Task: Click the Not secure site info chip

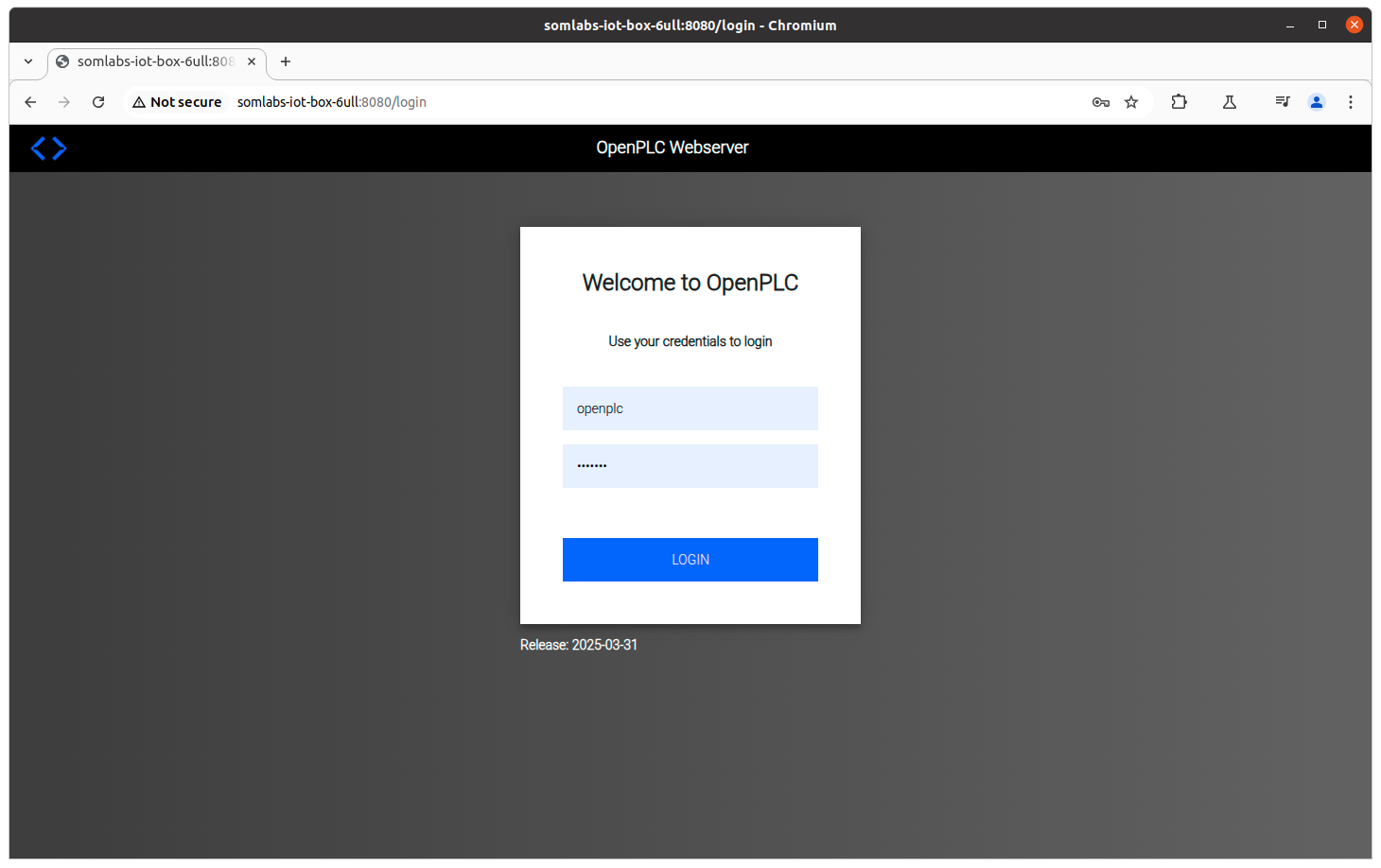Action: pyautogui.click(x=177, y=102)
